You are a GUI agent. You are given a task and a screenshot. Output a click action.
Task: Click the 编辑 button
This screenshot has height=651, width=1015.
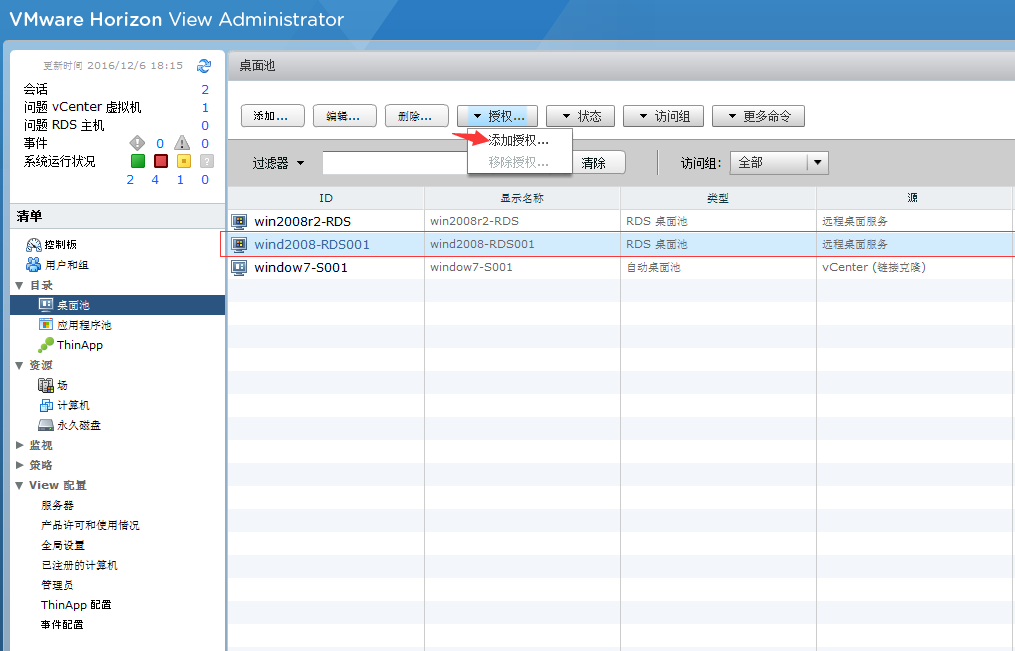click(x=342, y=116)
